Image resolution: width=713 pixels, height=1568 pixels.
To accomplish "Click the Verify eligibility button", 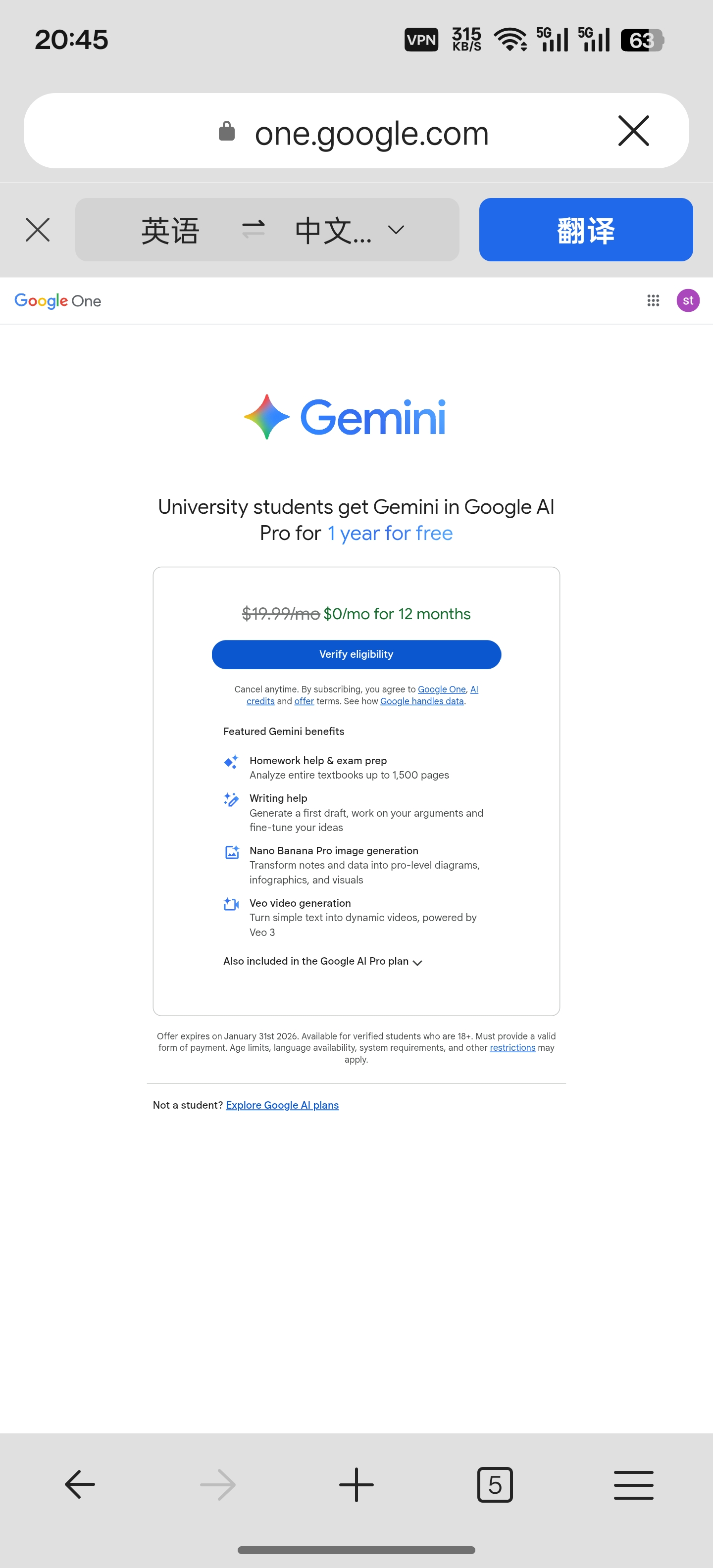I will click(356, 654).
